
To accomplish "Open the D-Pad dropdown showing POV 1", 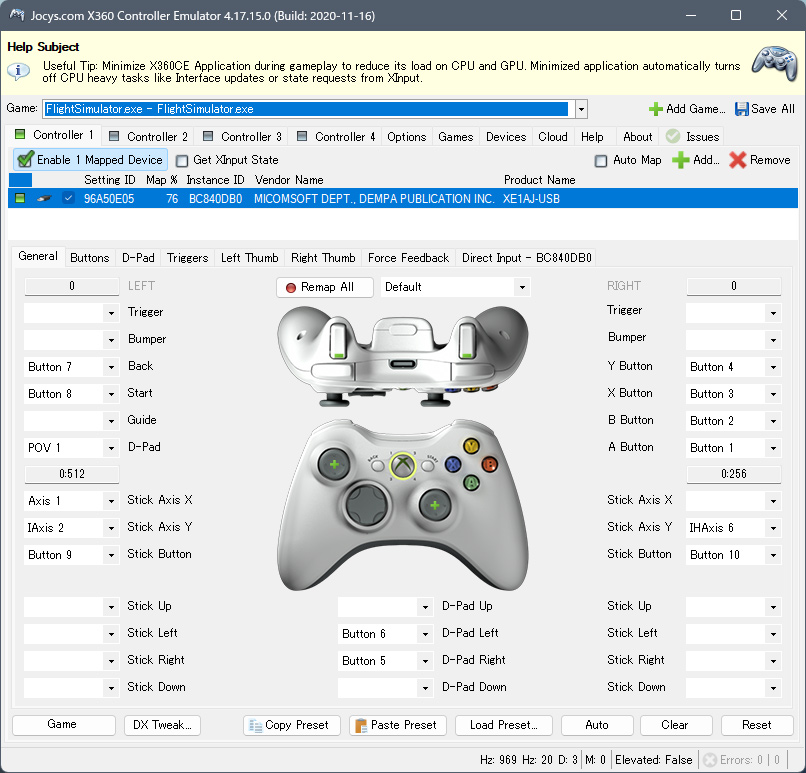I will pyautogui.click(x=111, y=448).
